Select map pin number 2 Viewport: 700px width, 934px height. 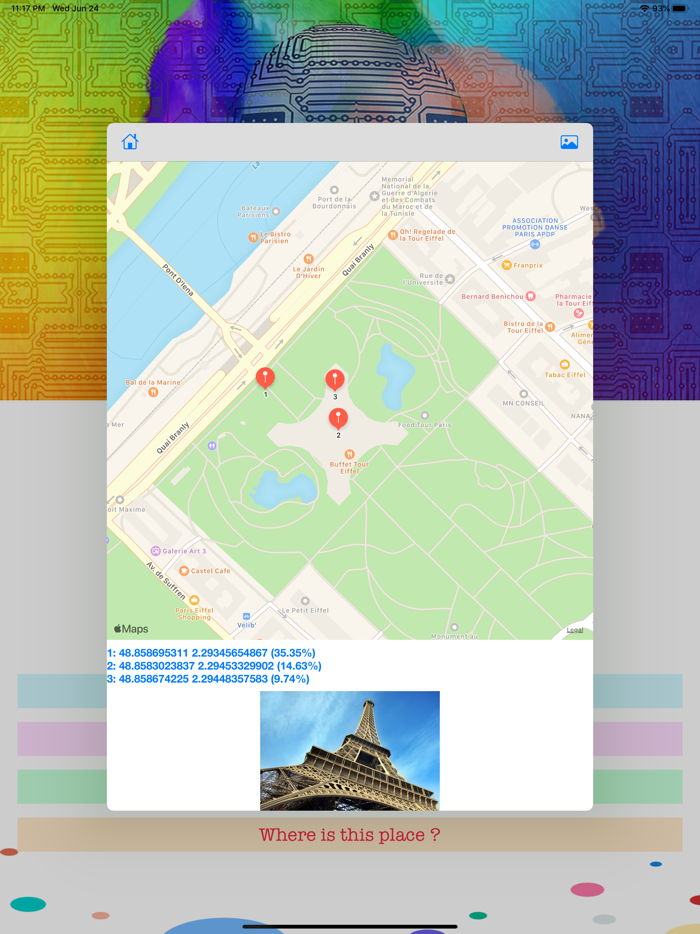[x=338, y=419]
